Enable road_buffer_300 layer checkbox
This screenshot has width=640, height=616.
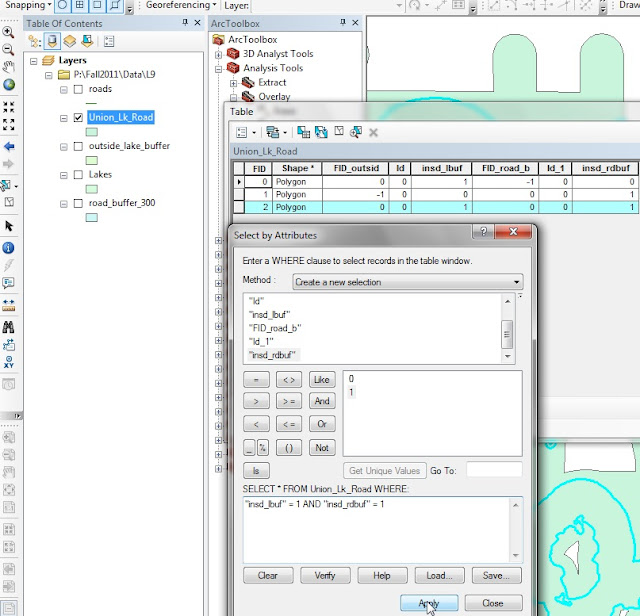tap(78, 203)
